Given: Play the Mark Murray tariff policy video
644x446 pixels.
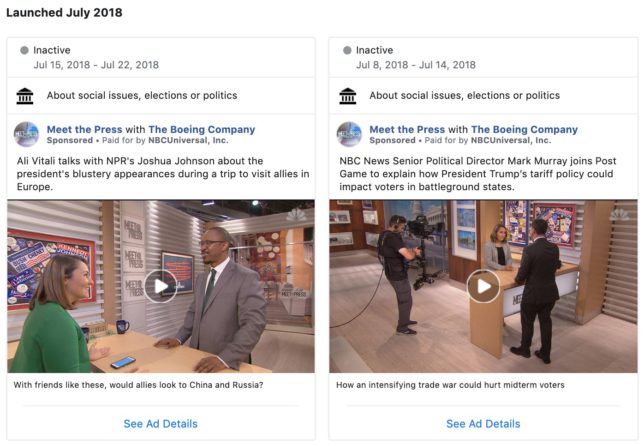Looking at the screenshot, I should pyautogui.click(x=483, y=286).
